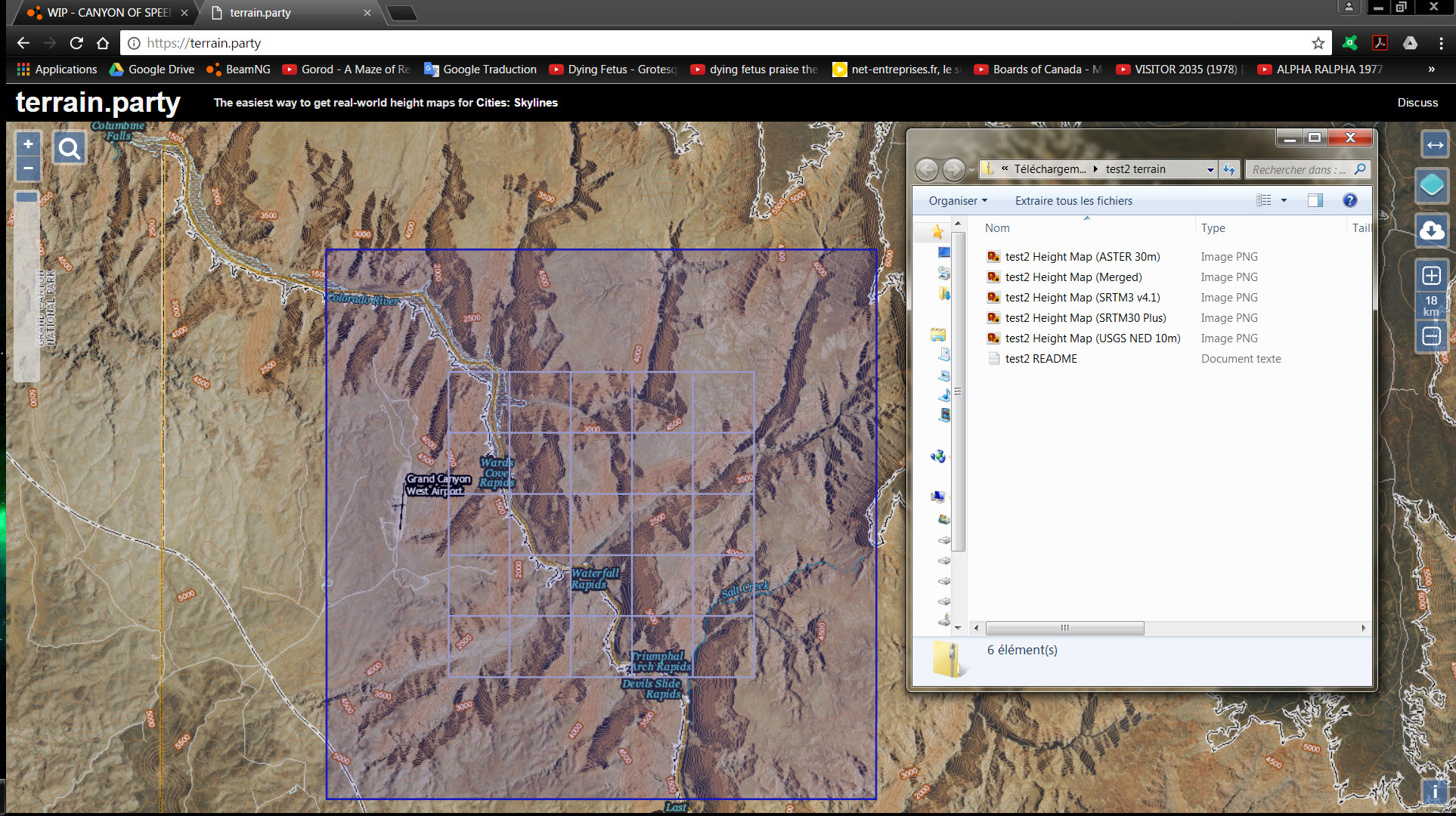Open the view options dropdown arrow
This screenshot has height=816, width=1456.
pyautogui.click(x=1284, y=200)
